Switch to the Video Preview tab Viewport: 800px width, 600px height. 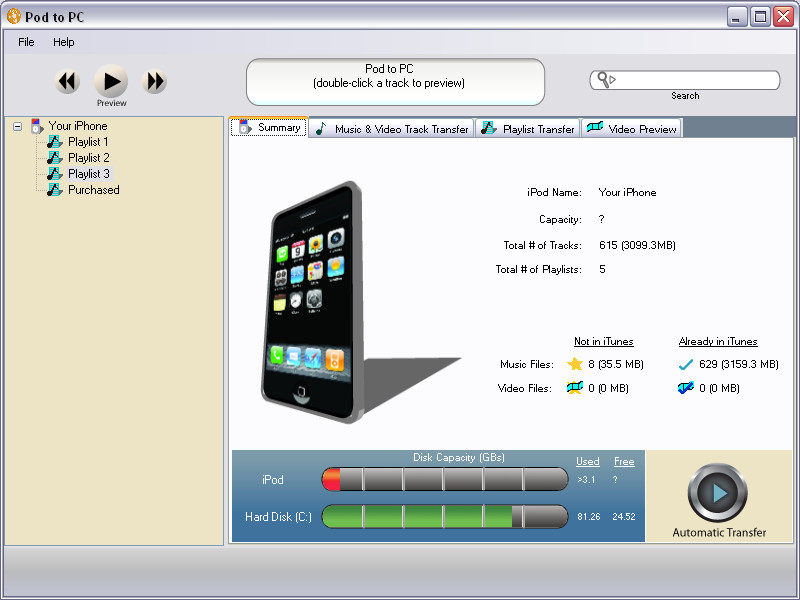pyautogui.click(x=632, y=129)
